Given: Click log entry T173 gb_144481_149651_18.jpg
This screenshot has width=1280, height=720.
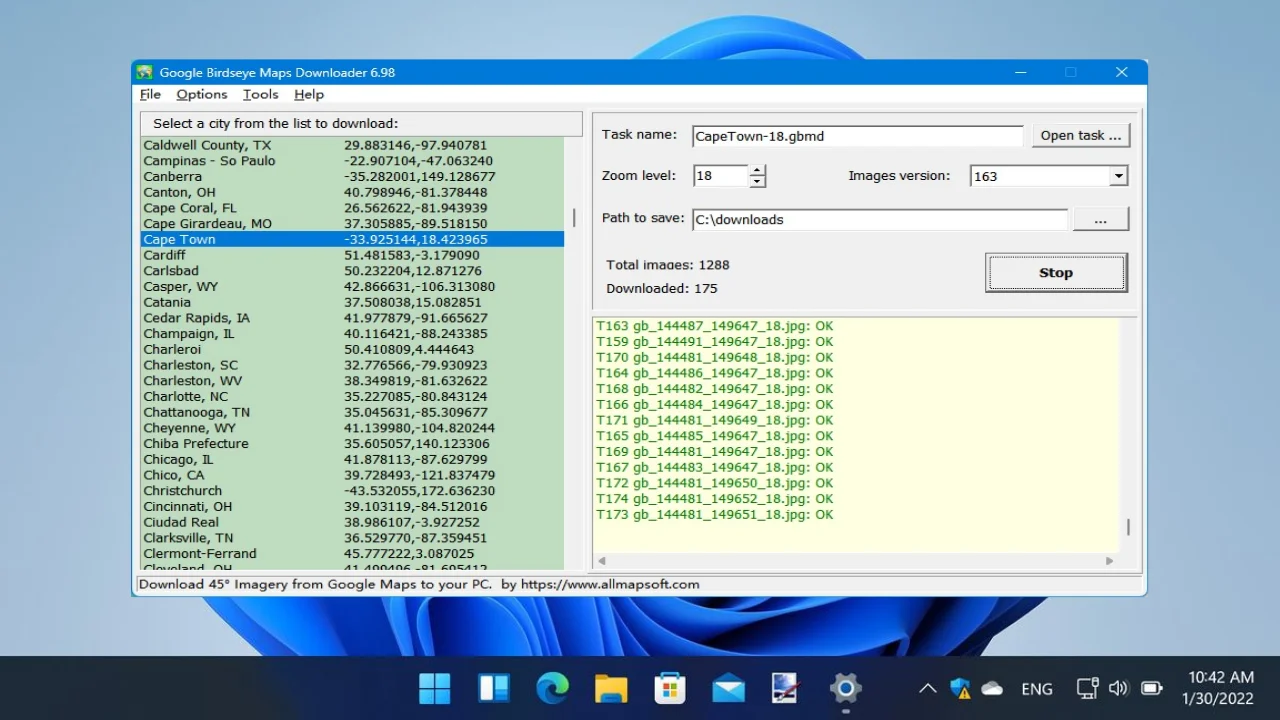Looking at the screenshot, I should [x=714, y=515].
